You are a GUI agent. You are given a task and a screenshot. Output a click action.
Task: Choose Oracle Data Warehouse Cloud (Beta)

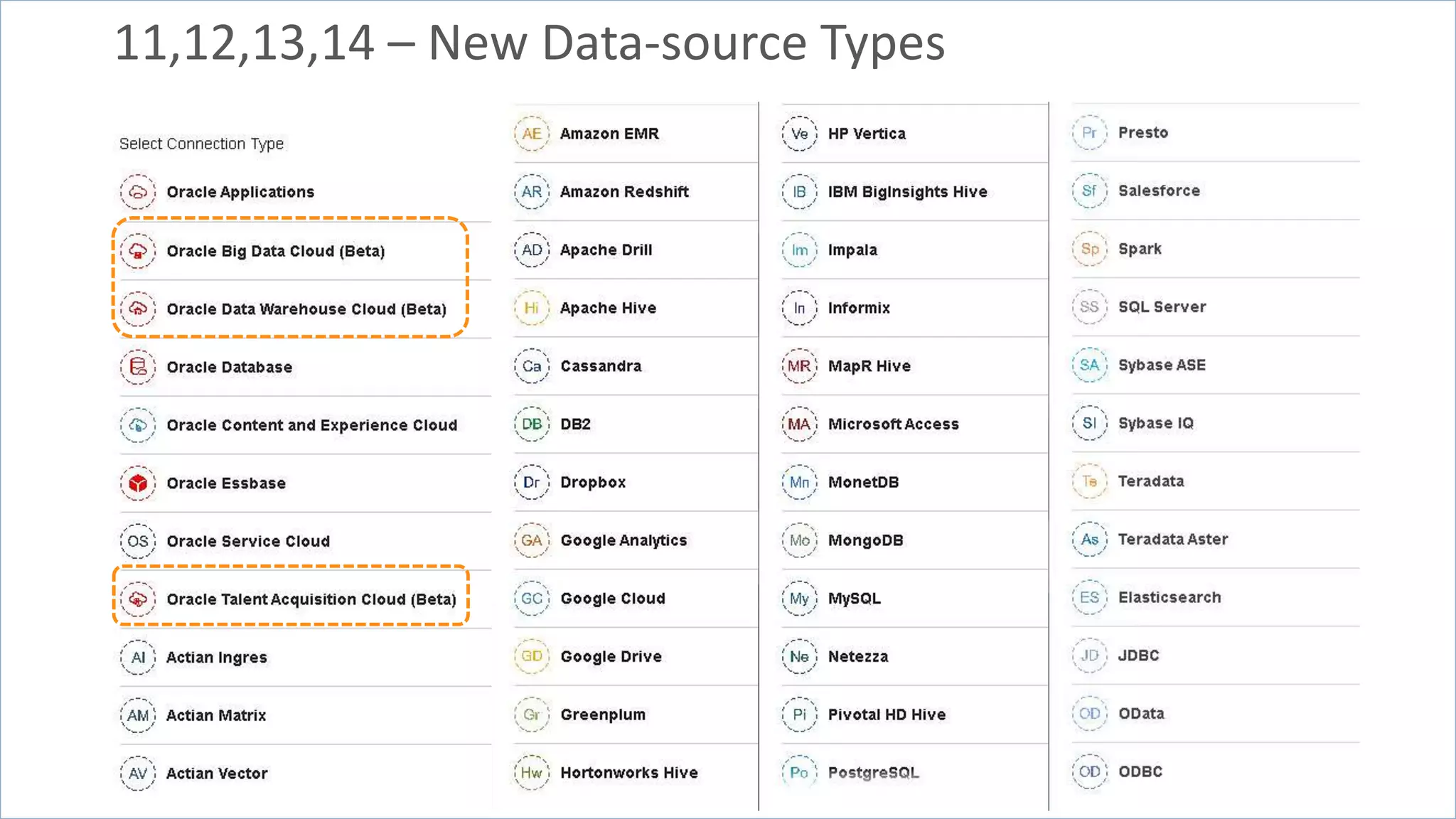click(x=306, y=309)
